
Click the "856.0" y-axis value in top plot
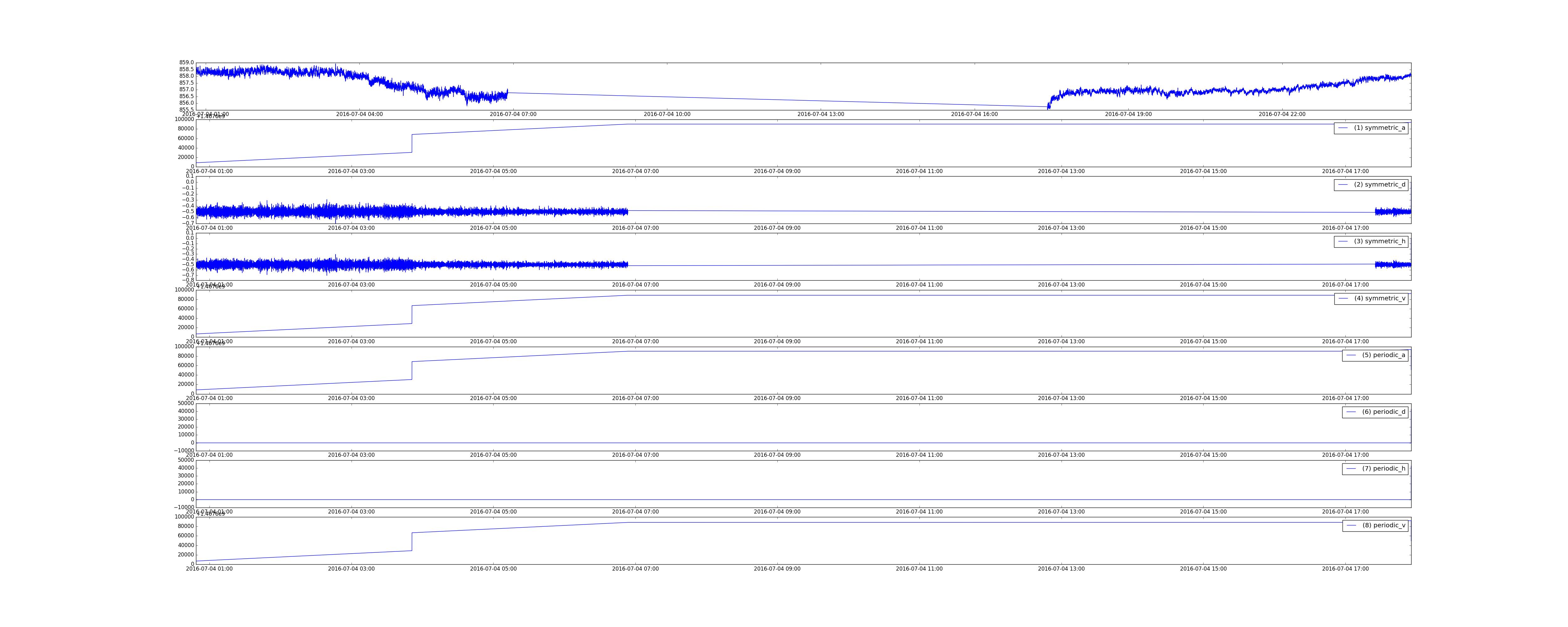pyautogui.click(x=187, y=103)
